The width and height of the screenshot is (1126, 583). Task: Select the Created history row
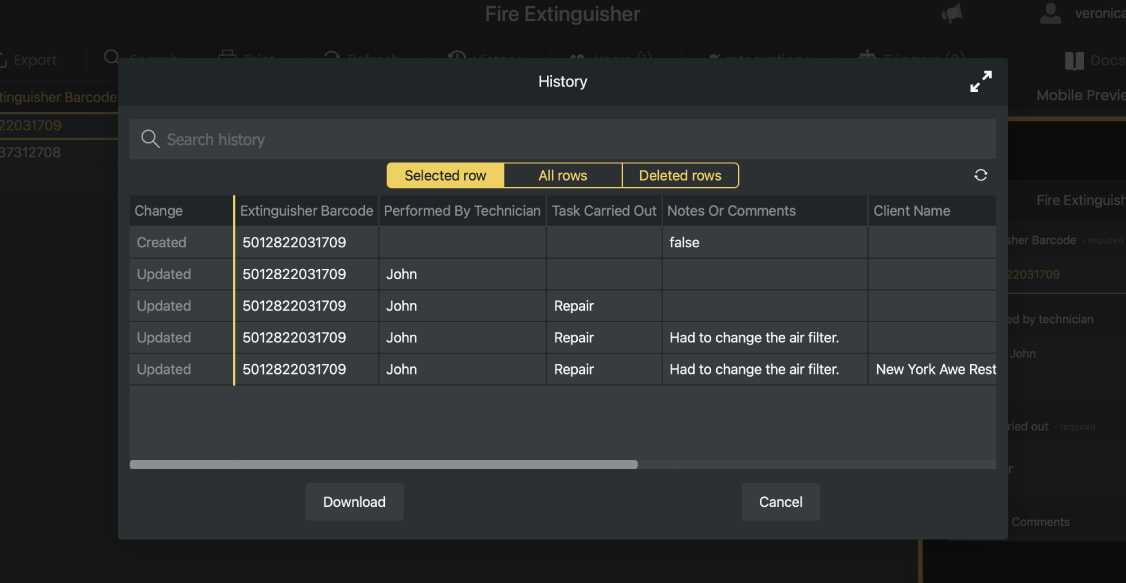click(x=161, y=243)
